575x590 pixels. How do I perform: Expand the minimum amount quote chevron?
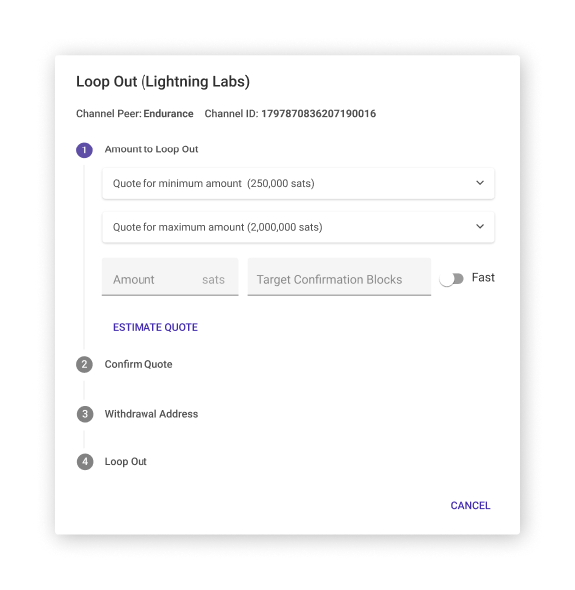click(480, 183)
